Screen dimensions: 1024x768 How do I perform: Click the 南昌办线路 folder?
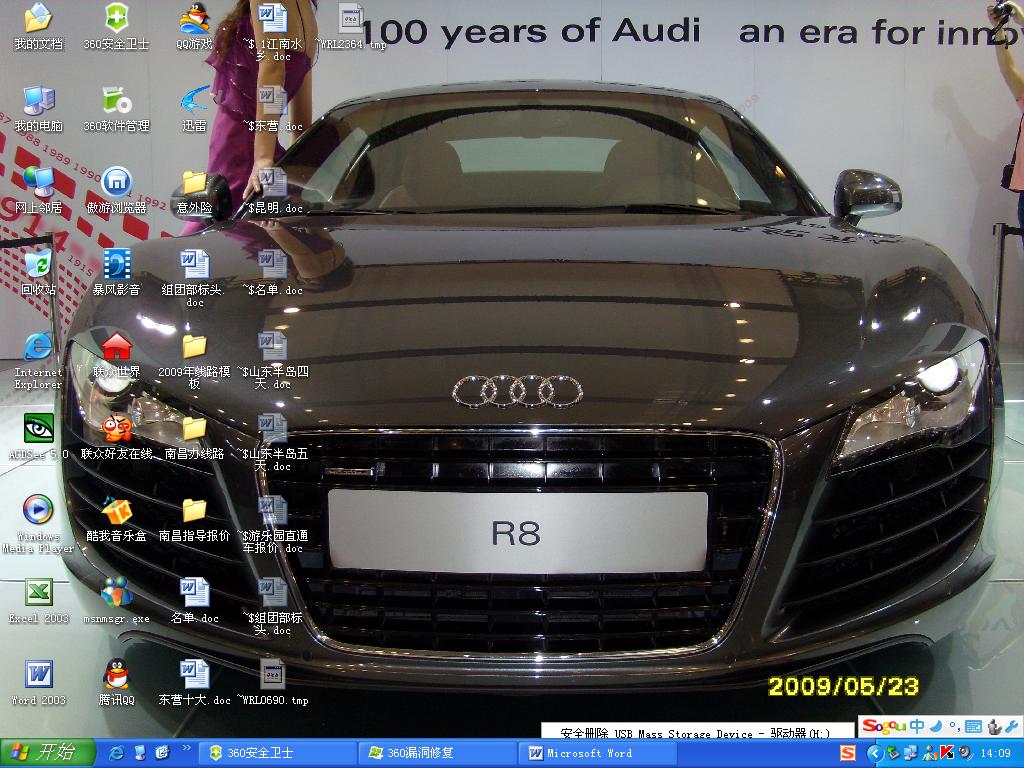(195, 436)
